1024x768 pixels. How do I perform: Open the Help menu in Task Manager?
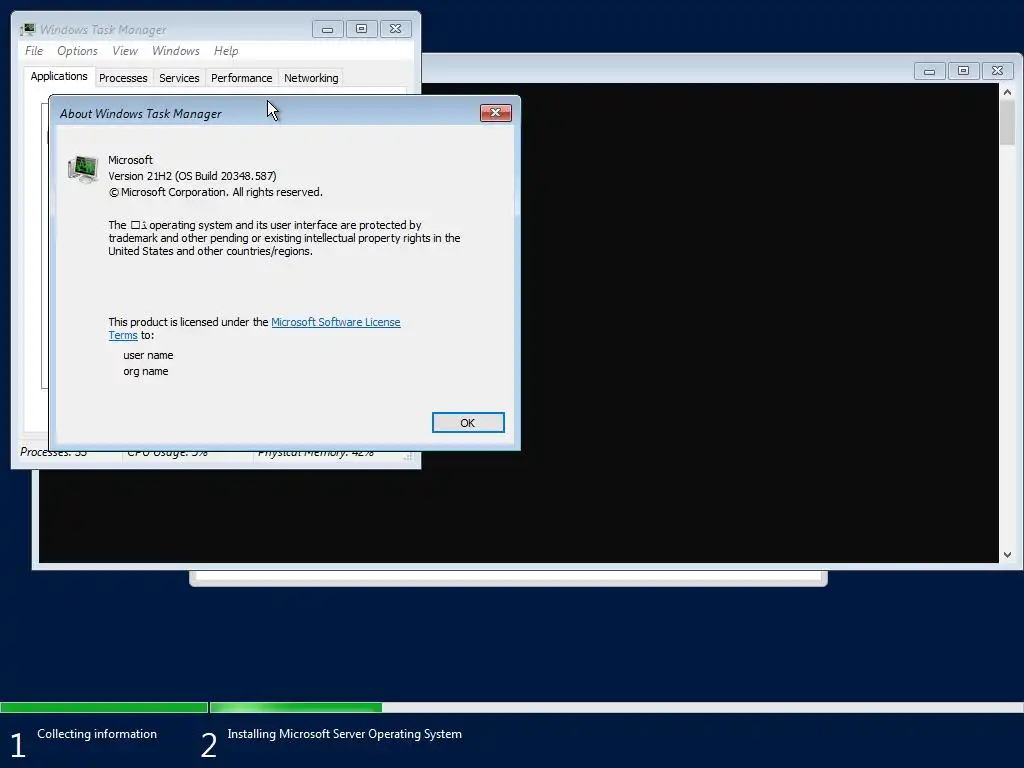(x=226, y=51)
